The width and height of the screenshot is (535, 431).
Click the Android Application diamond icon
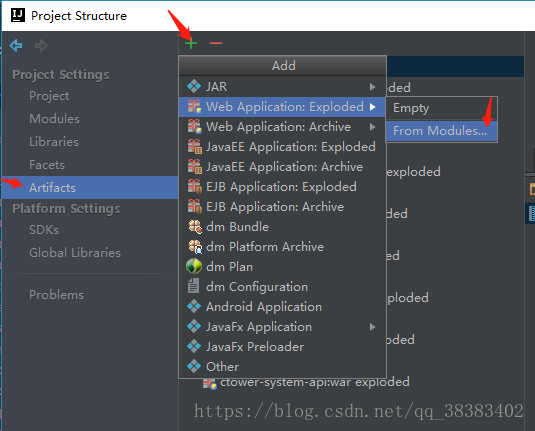[194, 306]
